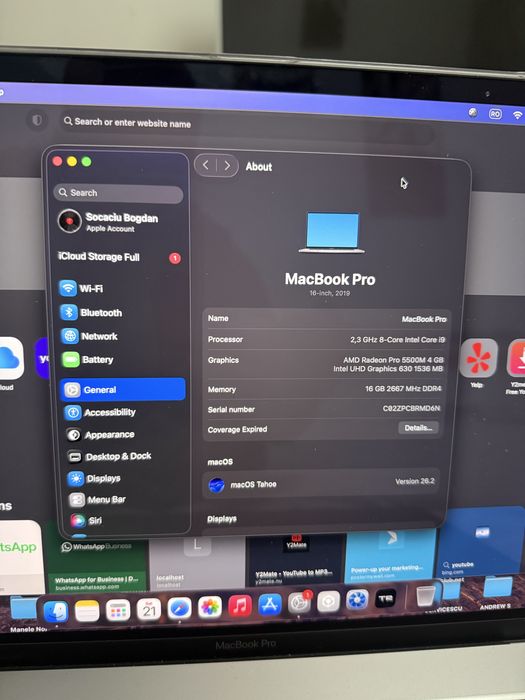Open Notes from the Dock
Image resolution: width=525 pixels, height=700 pixels.
pyautogui.click(x=87, y=611)
